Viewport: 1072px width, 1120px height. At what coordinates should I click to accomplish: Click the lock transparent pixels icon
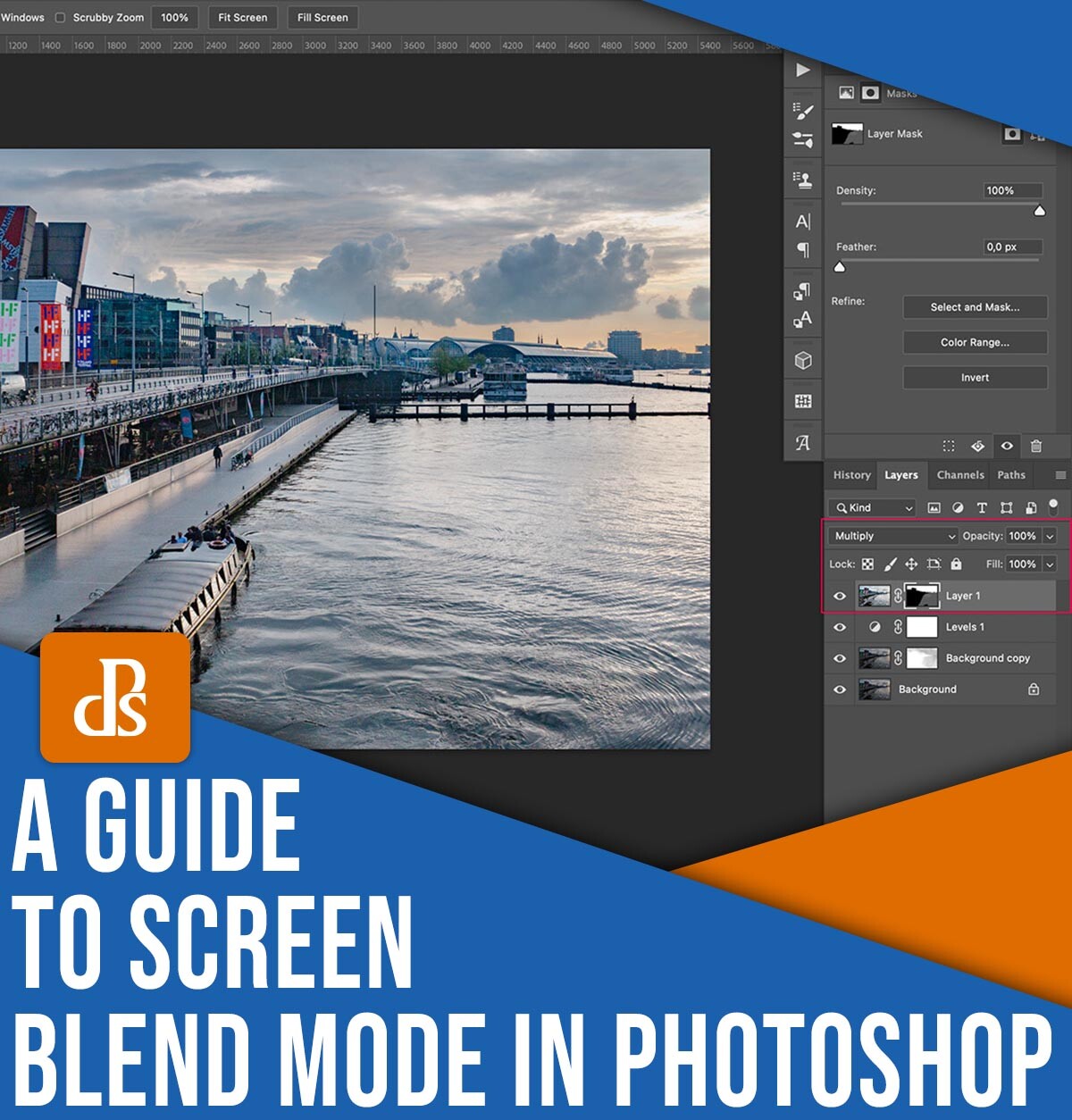[x=867, y=564]
